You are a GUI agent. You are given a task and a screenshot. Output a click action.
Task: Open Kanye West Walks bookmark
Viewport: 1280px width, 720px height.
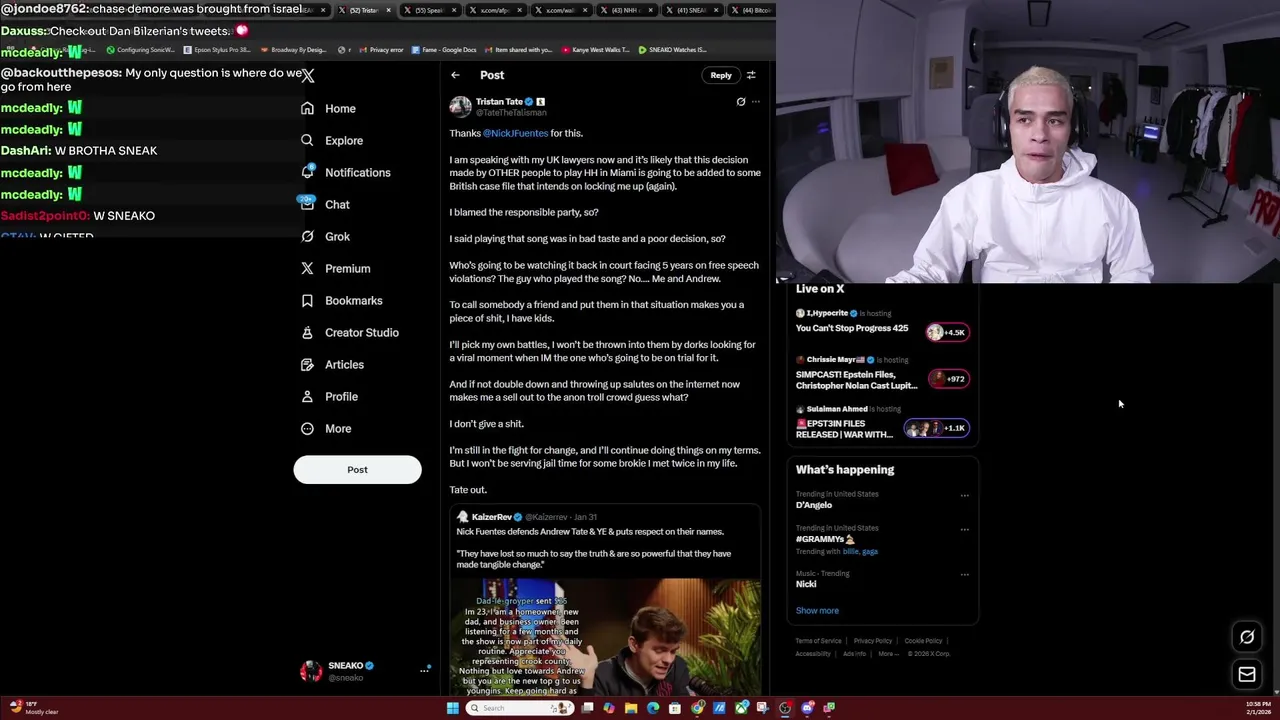[x=596, y=50]
